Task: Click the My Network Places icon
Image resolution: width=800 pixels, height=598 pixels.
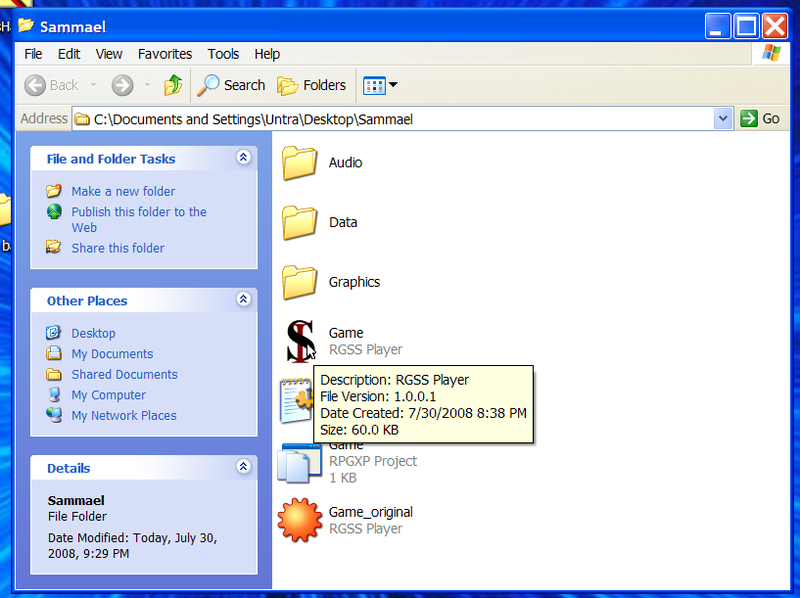Action: tap(54, 415)
